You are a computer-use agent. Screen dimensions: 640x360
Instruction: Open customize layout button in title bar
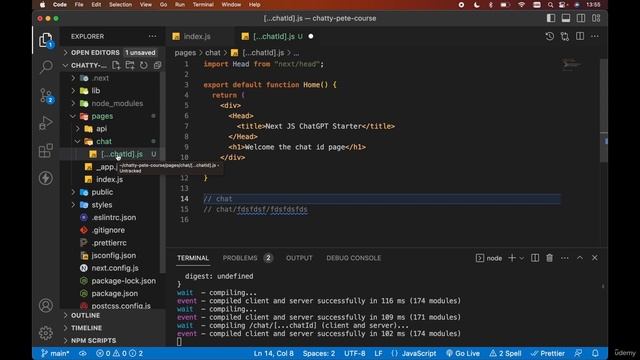596,18
